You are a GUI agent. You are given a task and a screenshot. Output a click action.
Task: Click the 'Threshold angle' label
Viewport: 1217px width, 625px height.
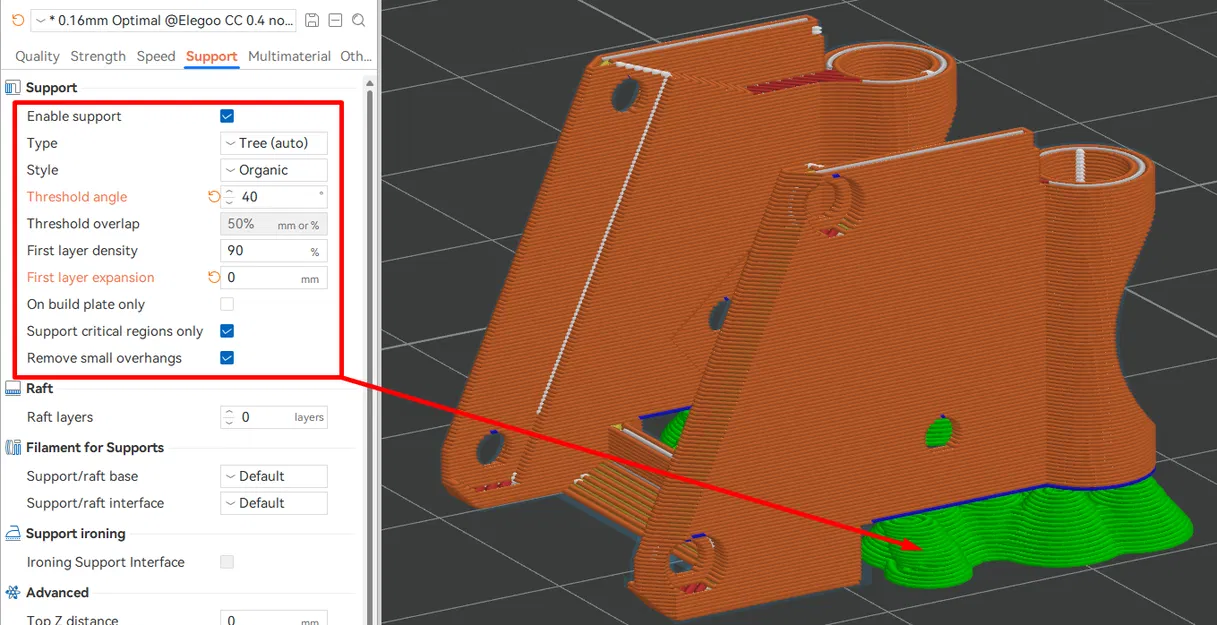click(x=77, y=197)
